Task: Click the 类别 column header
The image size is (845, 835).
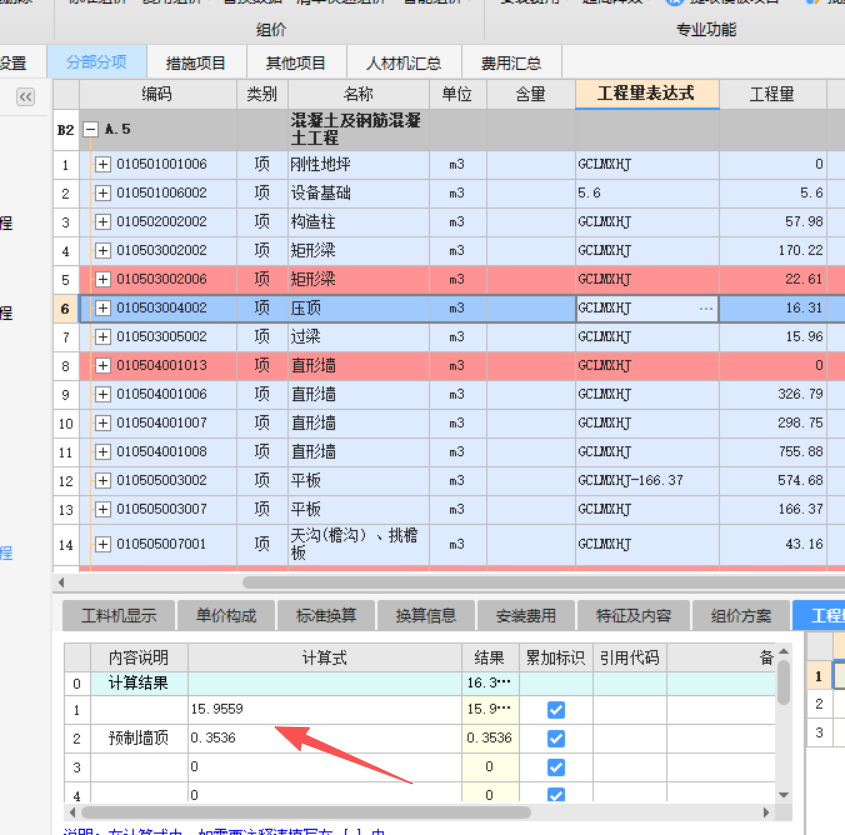Action: coord(262,94)
